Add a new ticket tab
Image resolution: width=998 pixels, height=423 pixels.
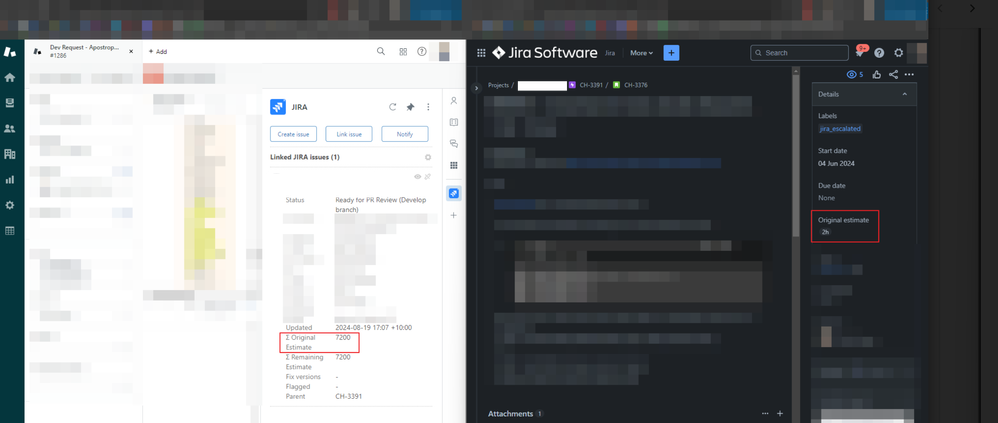click(158, 52)
